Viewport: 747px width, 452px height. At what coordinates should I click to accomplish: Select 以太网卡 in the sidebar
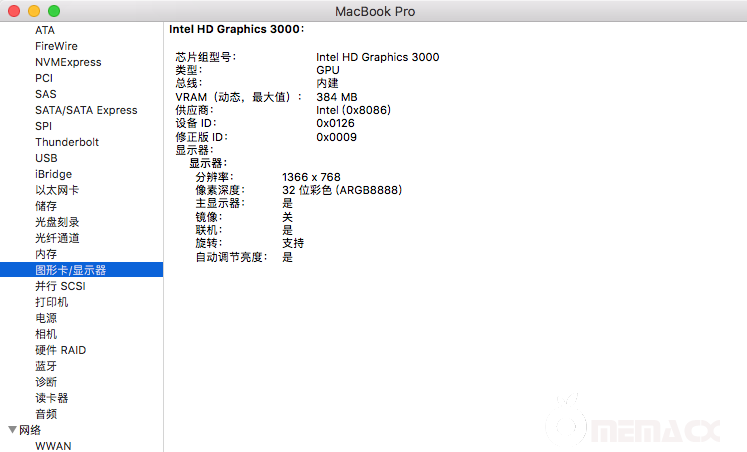57,190
